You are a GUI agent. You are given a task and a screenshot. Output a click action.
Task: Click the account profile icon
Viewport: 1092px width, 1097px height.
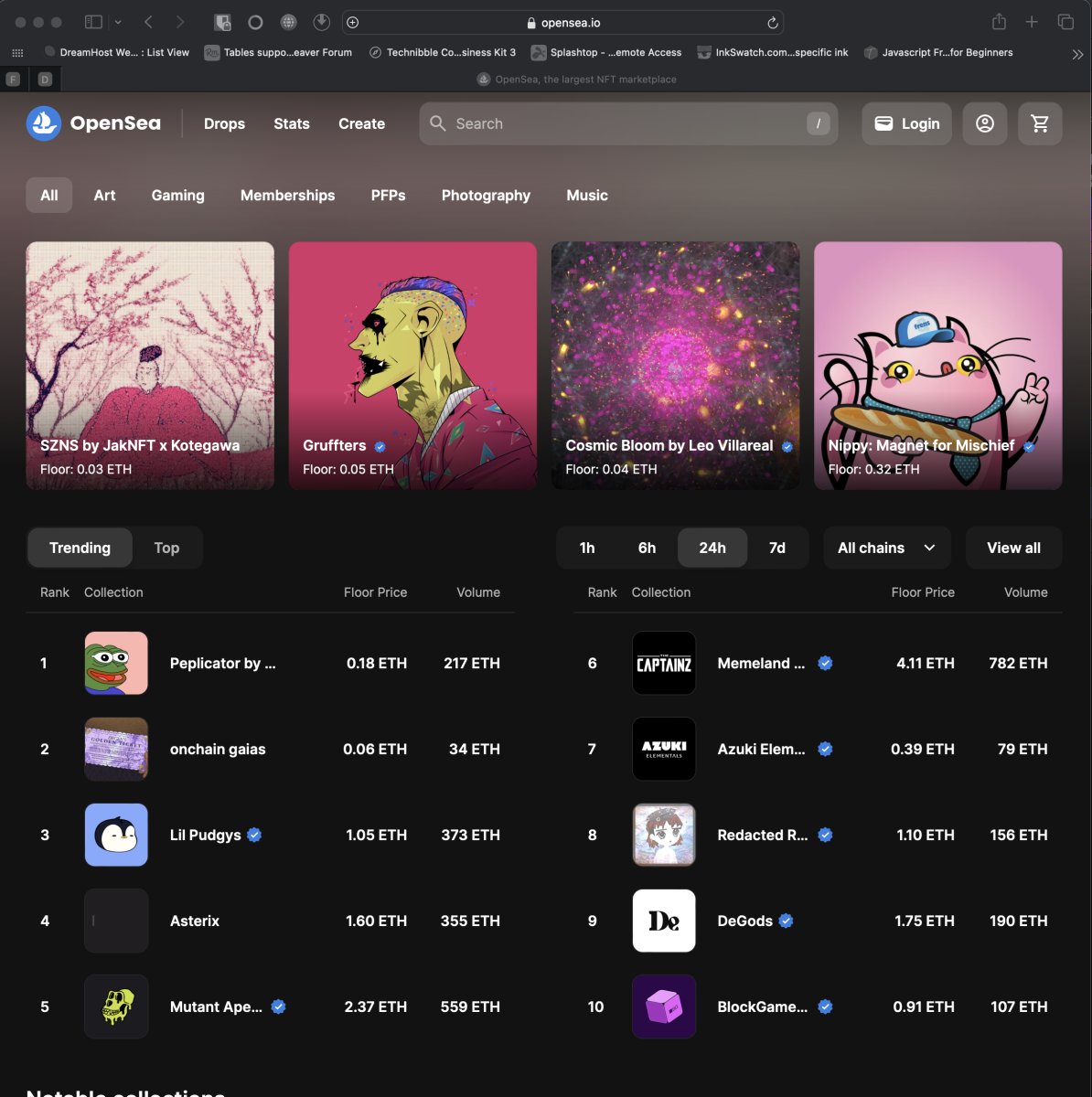984,123
